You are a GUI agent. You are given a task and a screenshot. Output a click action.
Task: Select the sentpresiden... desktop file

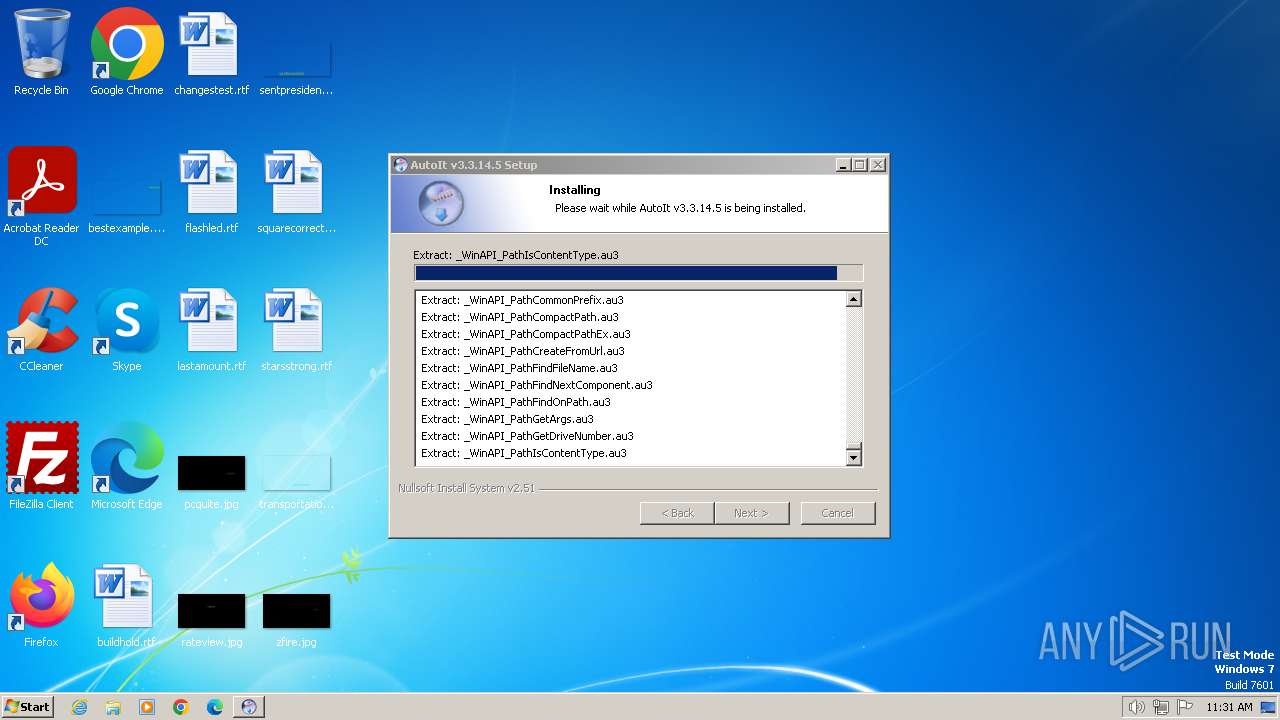tap(296, 68)
